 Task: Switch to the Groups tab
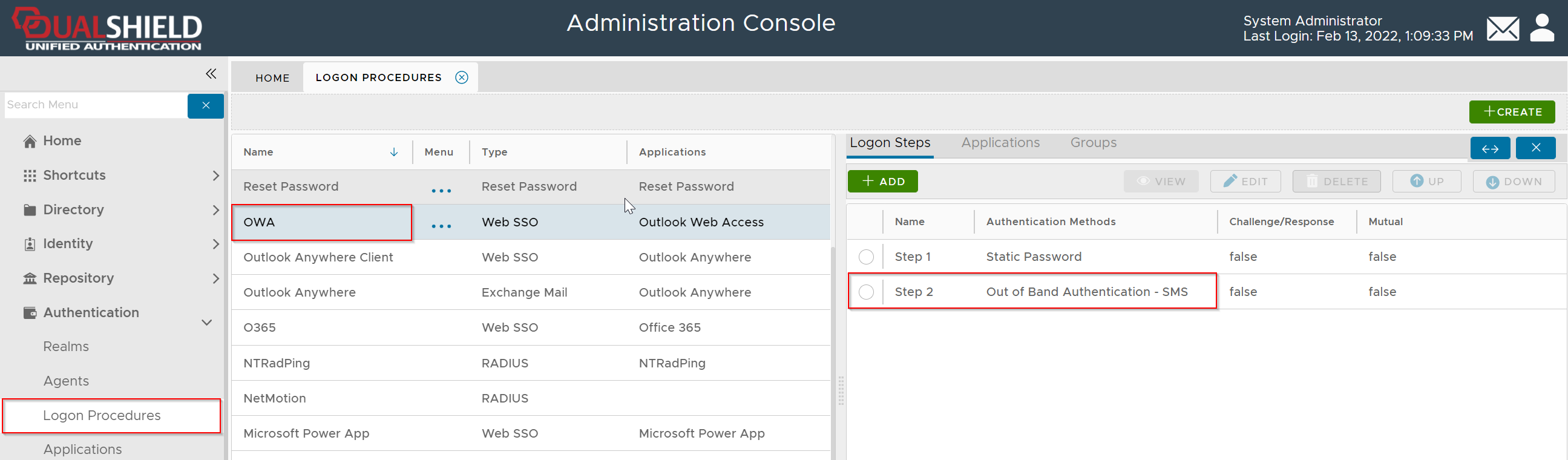(1092, 142)
